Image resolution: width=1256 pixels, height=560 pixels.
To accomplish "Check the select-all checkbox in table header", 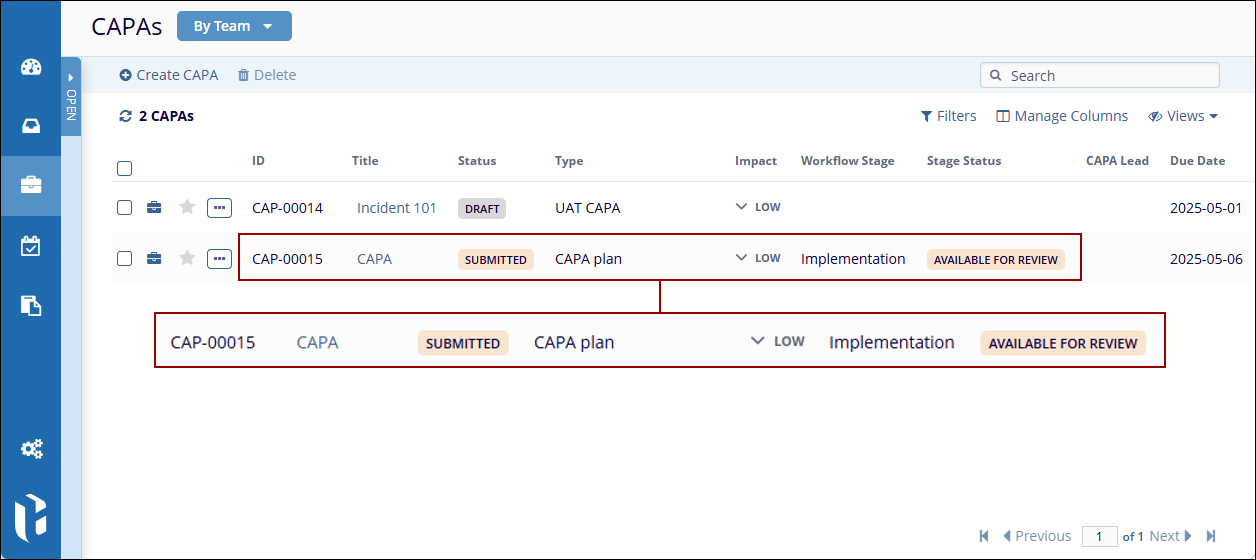I will coord(124,168).
